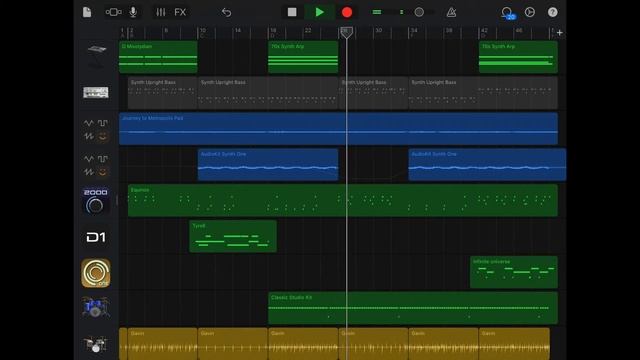Select the last 70s Synth Arp region
The height and width of the screenshot is (360, 640).
click(518, 57)
